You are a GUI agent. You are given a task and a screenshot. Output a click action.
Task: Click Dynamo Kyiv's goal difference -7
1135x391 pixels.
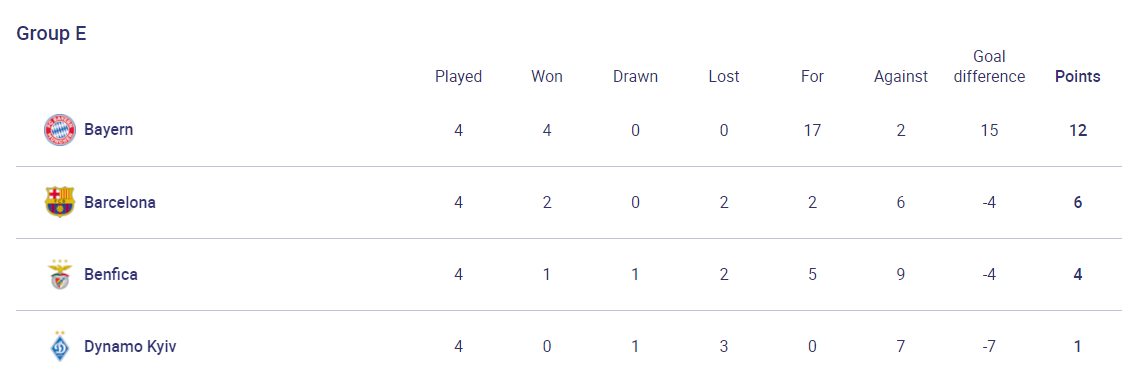tap(990, 346)
